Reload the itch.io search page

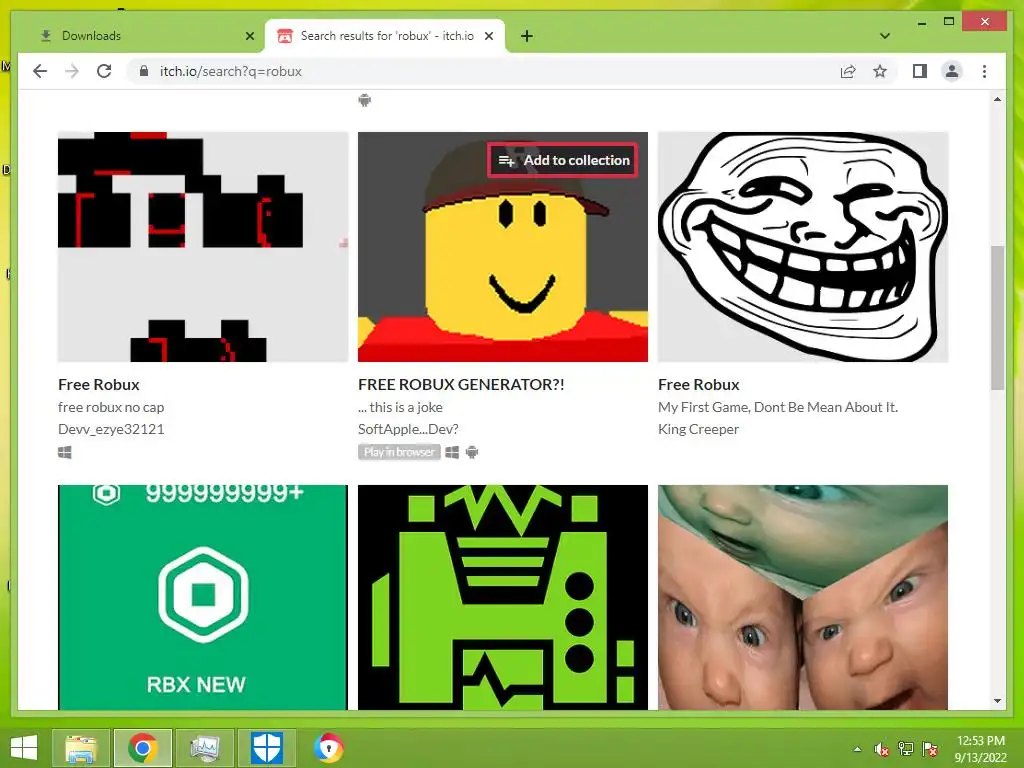click(104, 71)
